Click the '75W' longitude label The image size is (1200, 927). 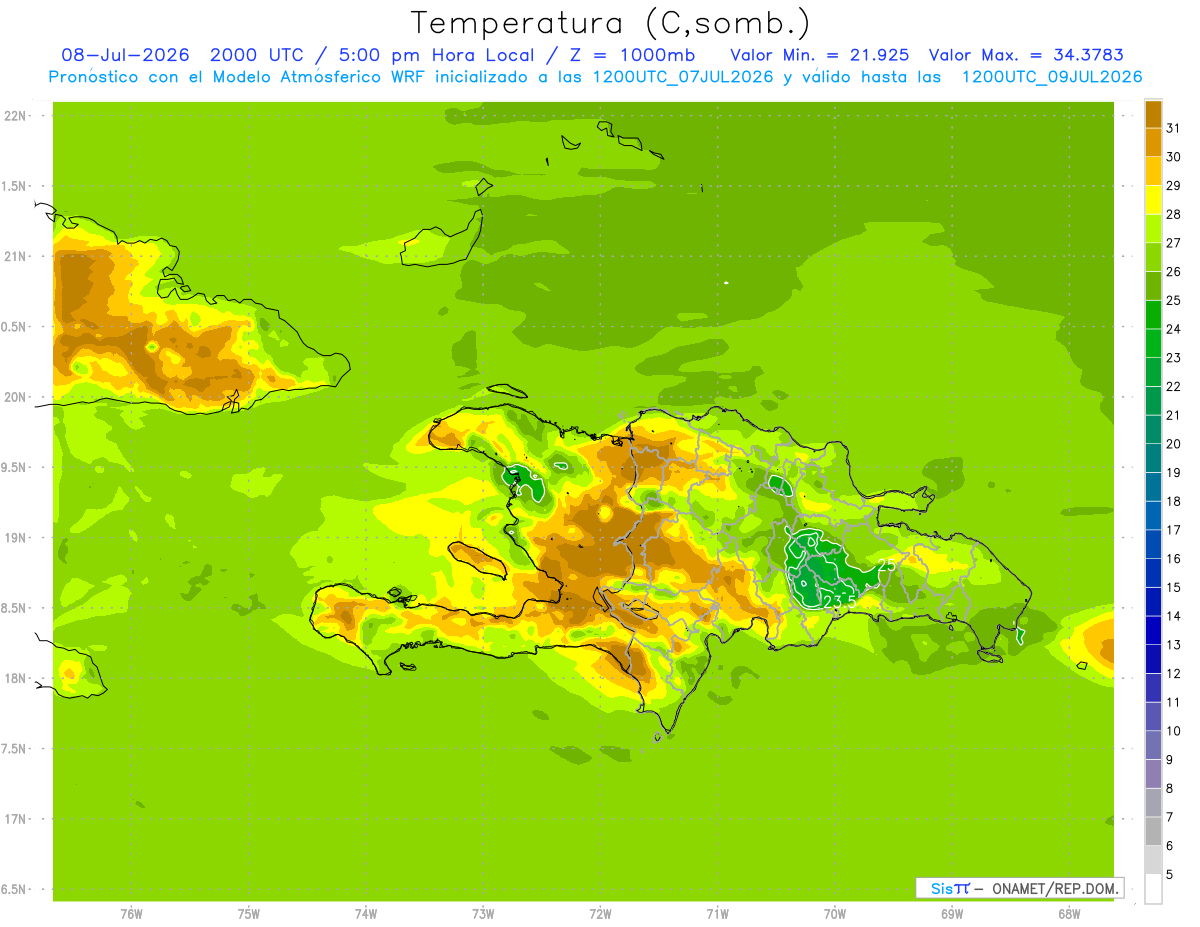click(248, 914)
